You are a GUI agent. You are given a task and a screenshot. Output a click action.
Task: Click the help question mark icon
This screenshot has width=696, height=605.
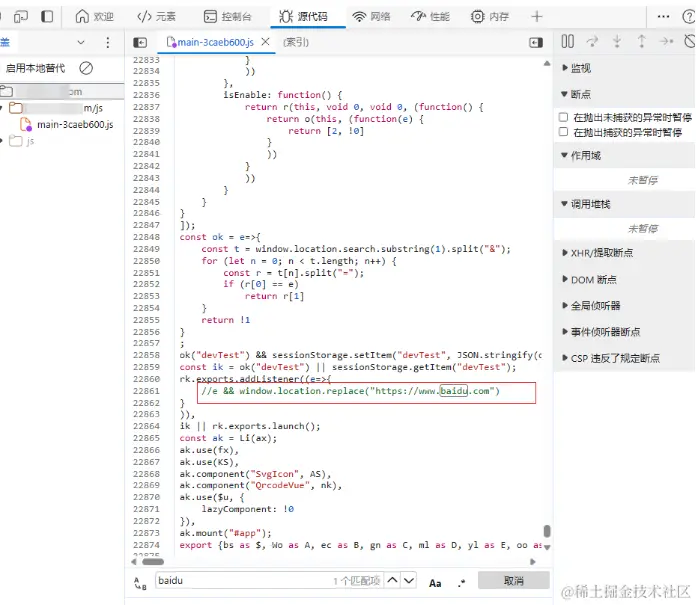[689, 17]
